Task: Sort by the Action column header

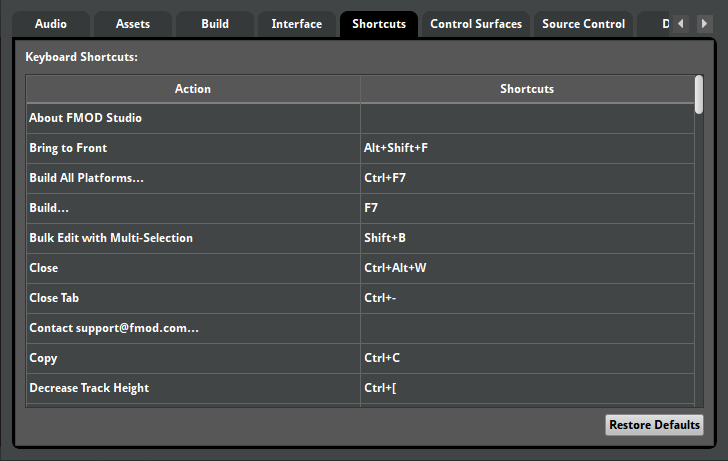Action: (193, 89)
